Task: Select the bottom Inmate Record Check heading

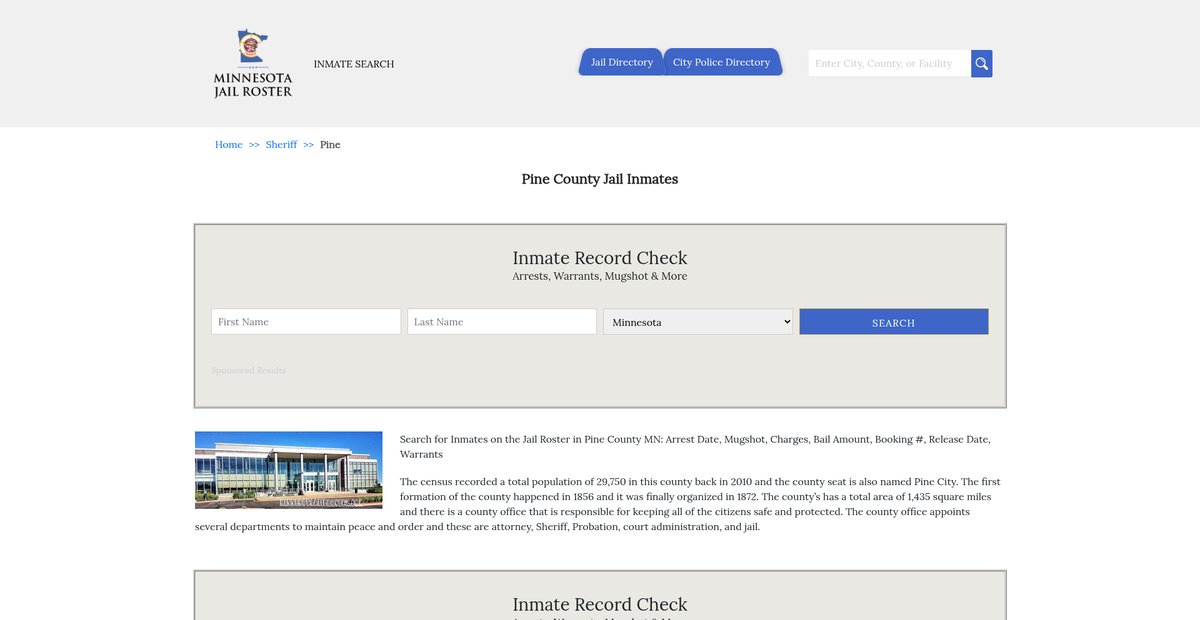Action: click(x=600, y=604)
